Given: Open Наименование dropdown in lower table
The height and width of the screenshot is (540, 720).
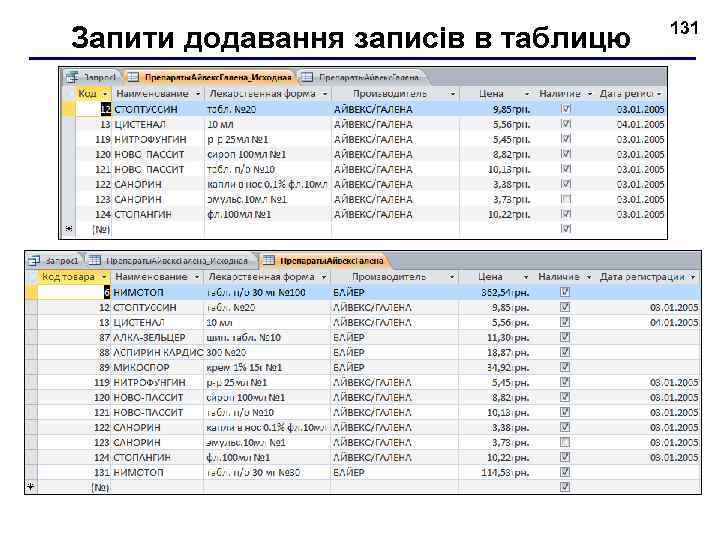Looking at the screenshot, I should click(x=197, y=277).
